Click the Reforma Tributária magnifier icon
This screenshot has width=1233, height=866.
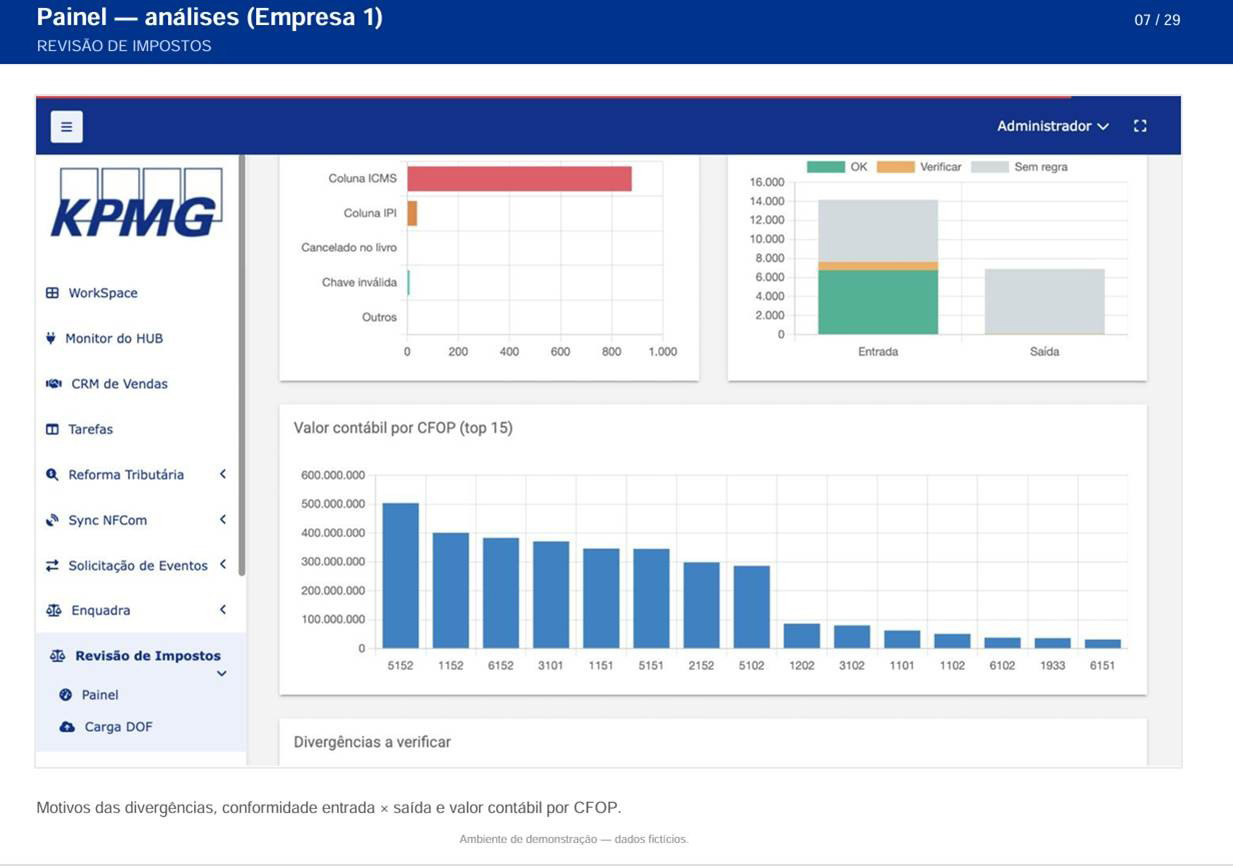(52, 475)
